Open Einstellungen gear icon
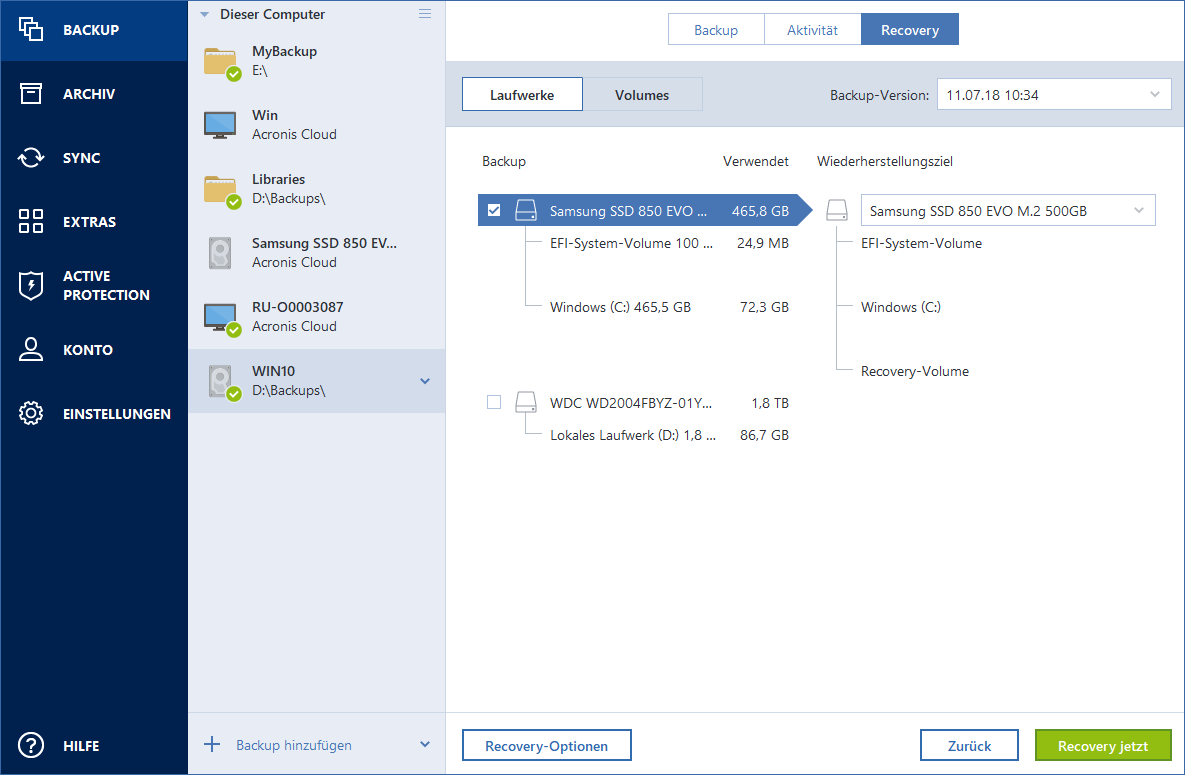 point(31,414)
